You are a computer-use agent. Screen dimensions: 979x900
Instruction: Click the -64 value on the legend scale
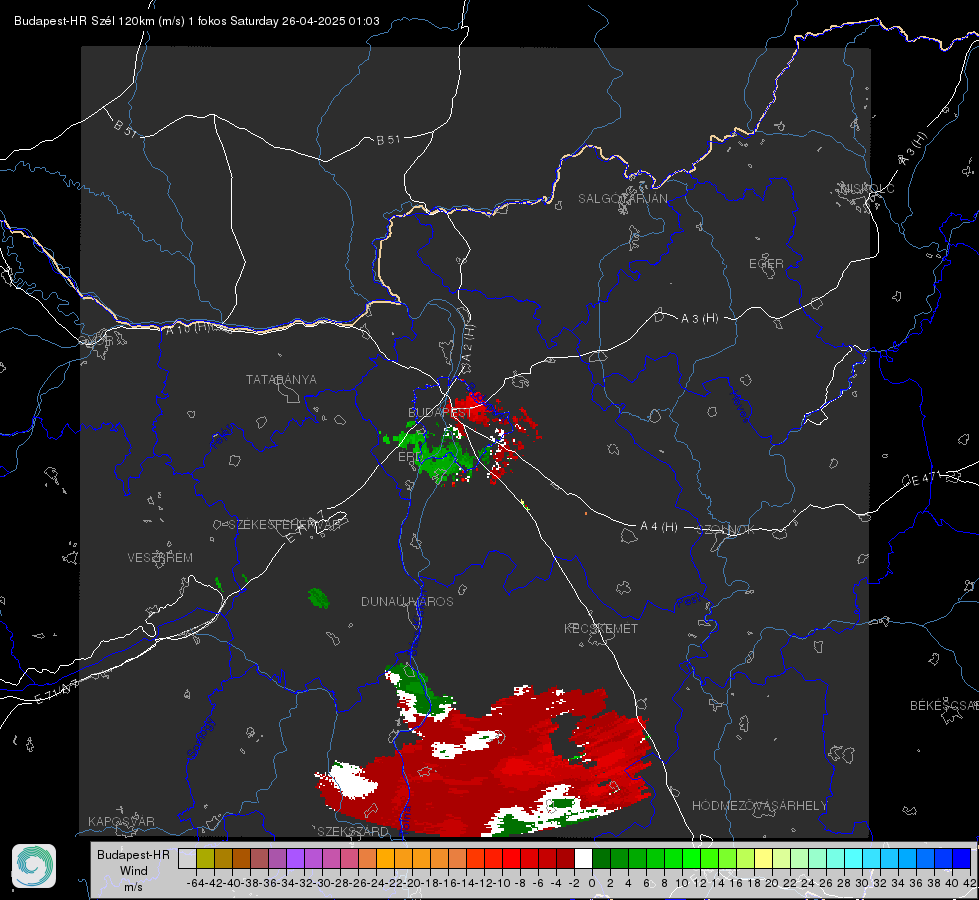(196, 883)
